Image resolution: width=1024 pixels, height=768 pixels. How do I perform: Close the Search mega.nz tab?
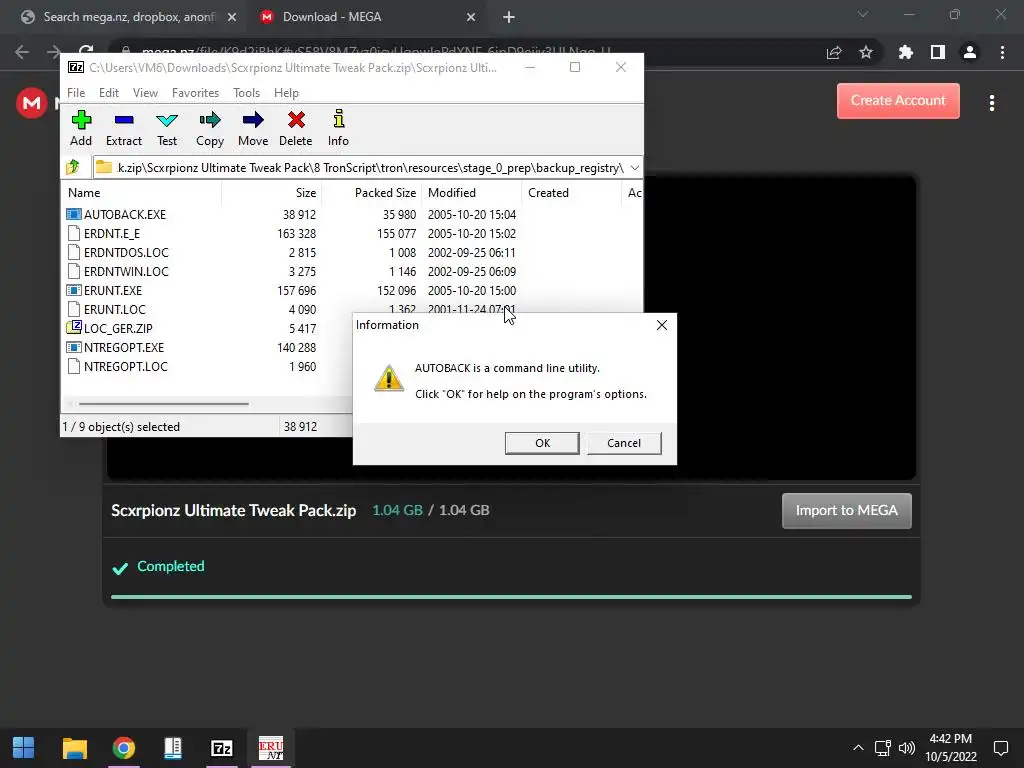[x=232, y=17]
